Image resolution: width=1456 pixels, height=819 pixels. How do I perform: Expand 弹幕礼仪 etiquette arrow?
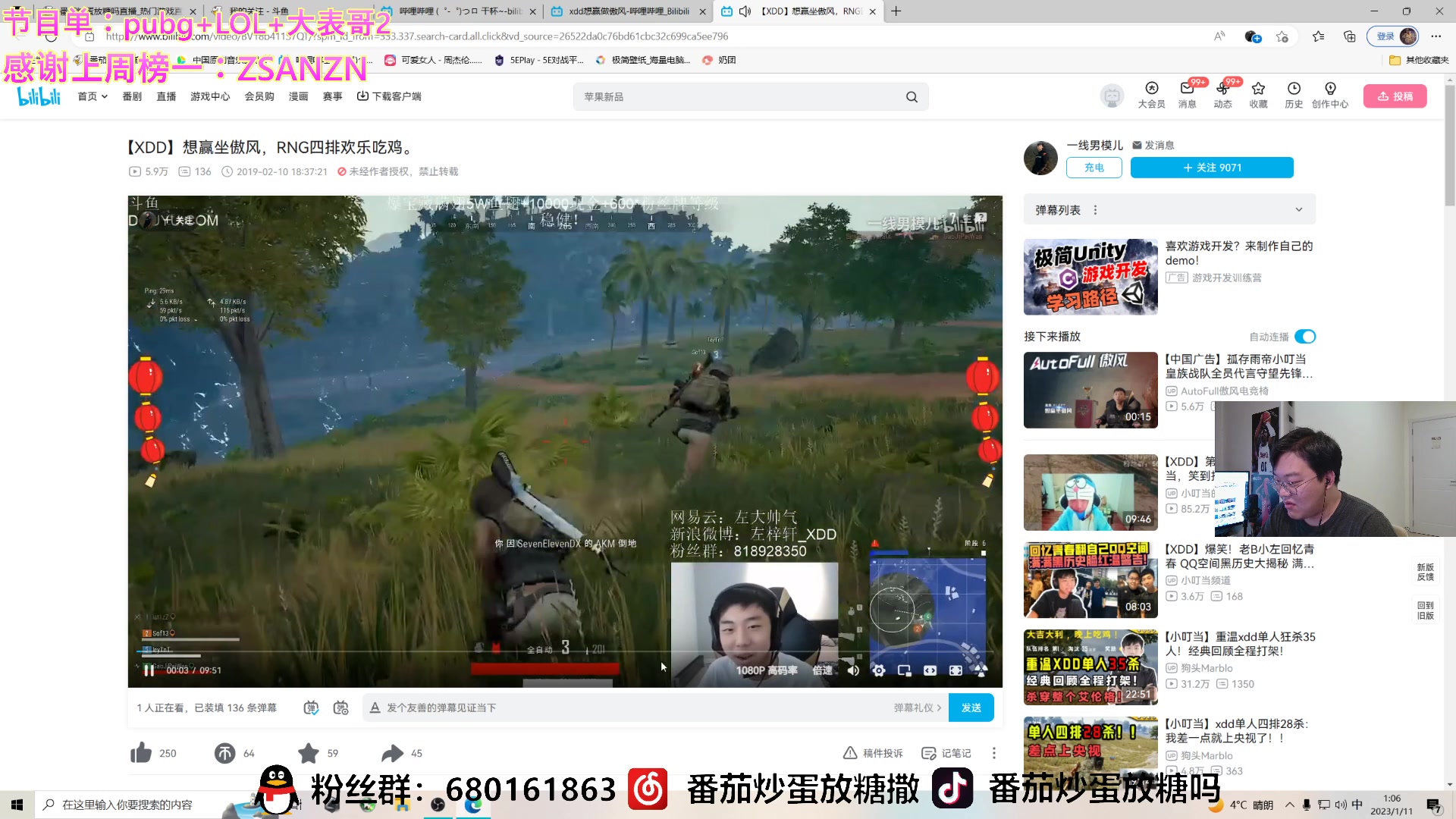(939, 708)
